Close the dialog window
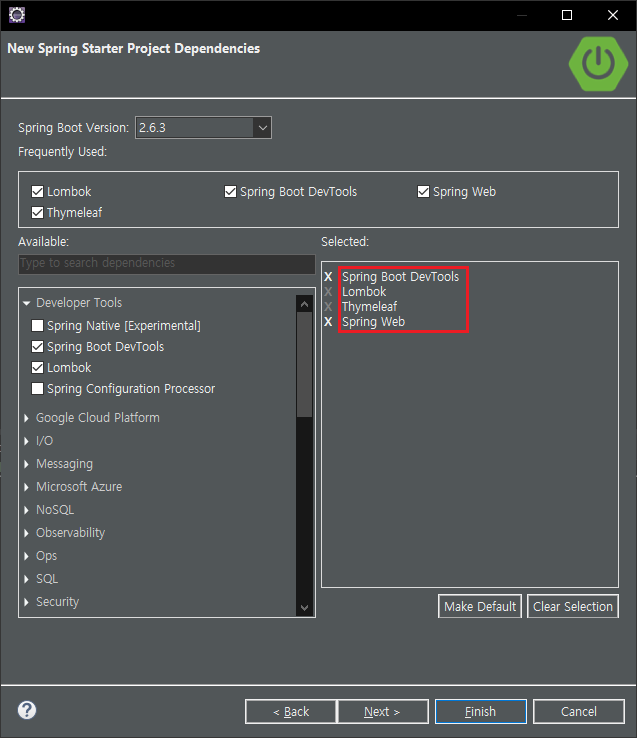Screen dimensions: 637x738 613,15
